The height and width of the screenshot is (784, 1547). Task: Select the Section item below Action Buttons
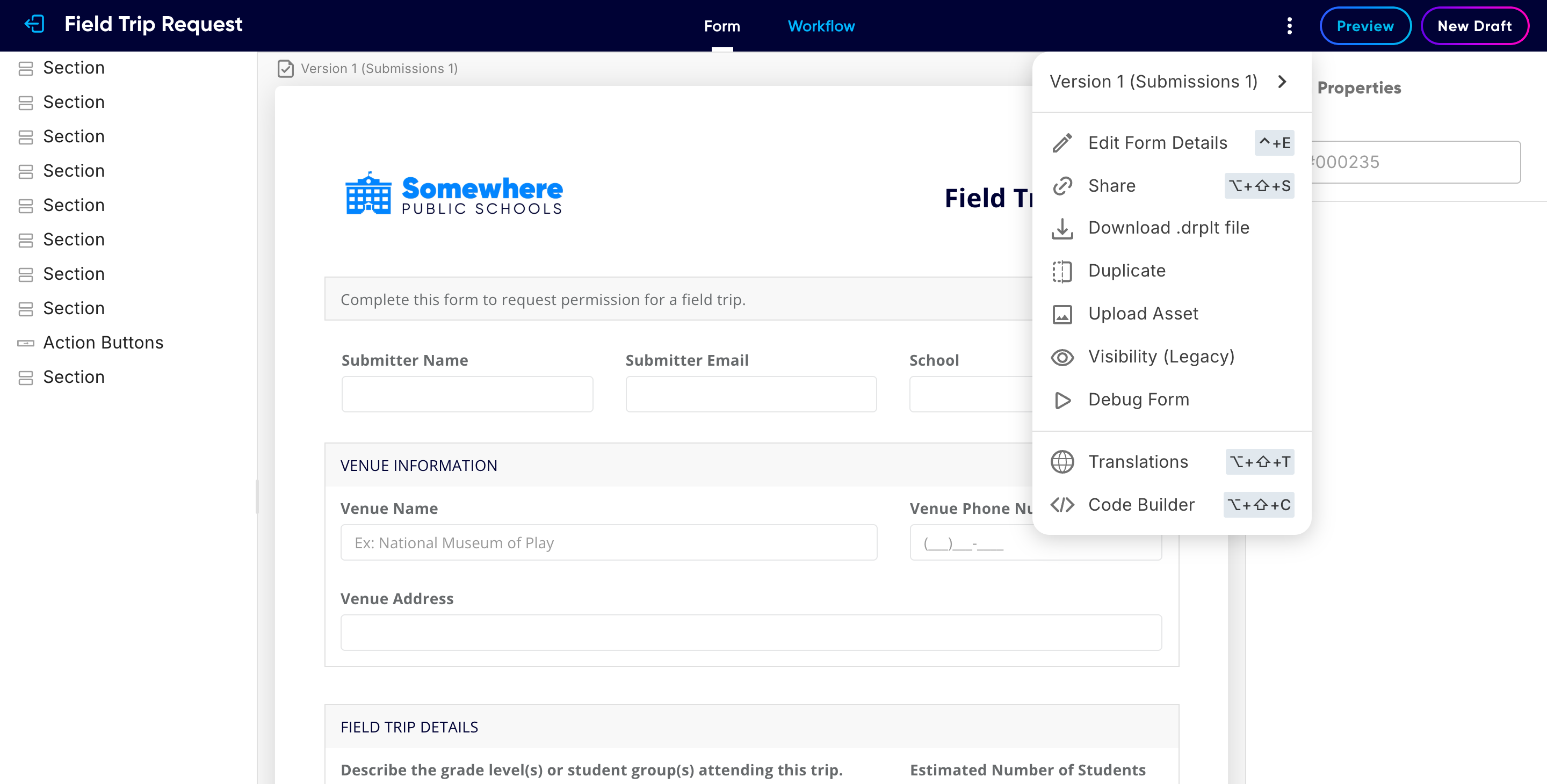click(74, 377)
